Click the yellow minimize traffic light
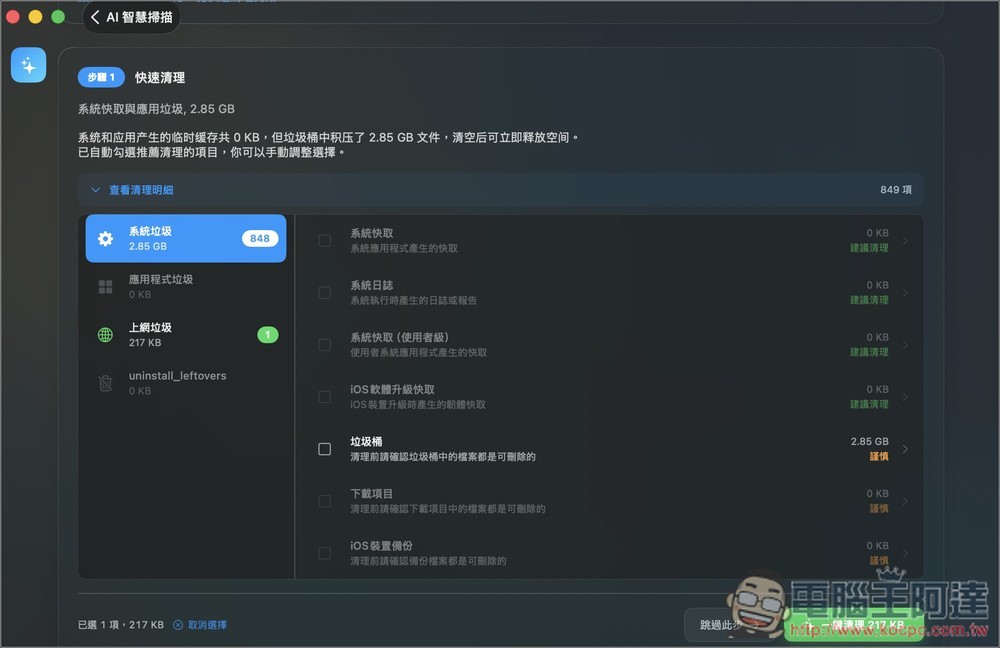 click(x=37, y=17)
